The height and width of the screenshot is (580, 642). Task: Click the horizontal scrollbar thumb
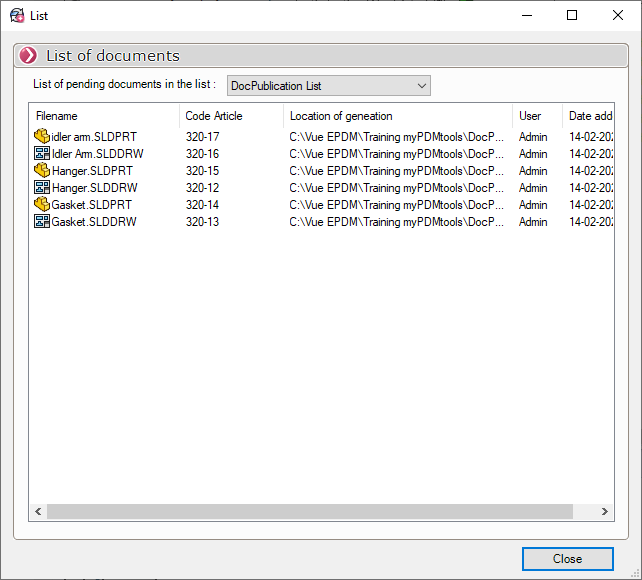pos(310,511)
